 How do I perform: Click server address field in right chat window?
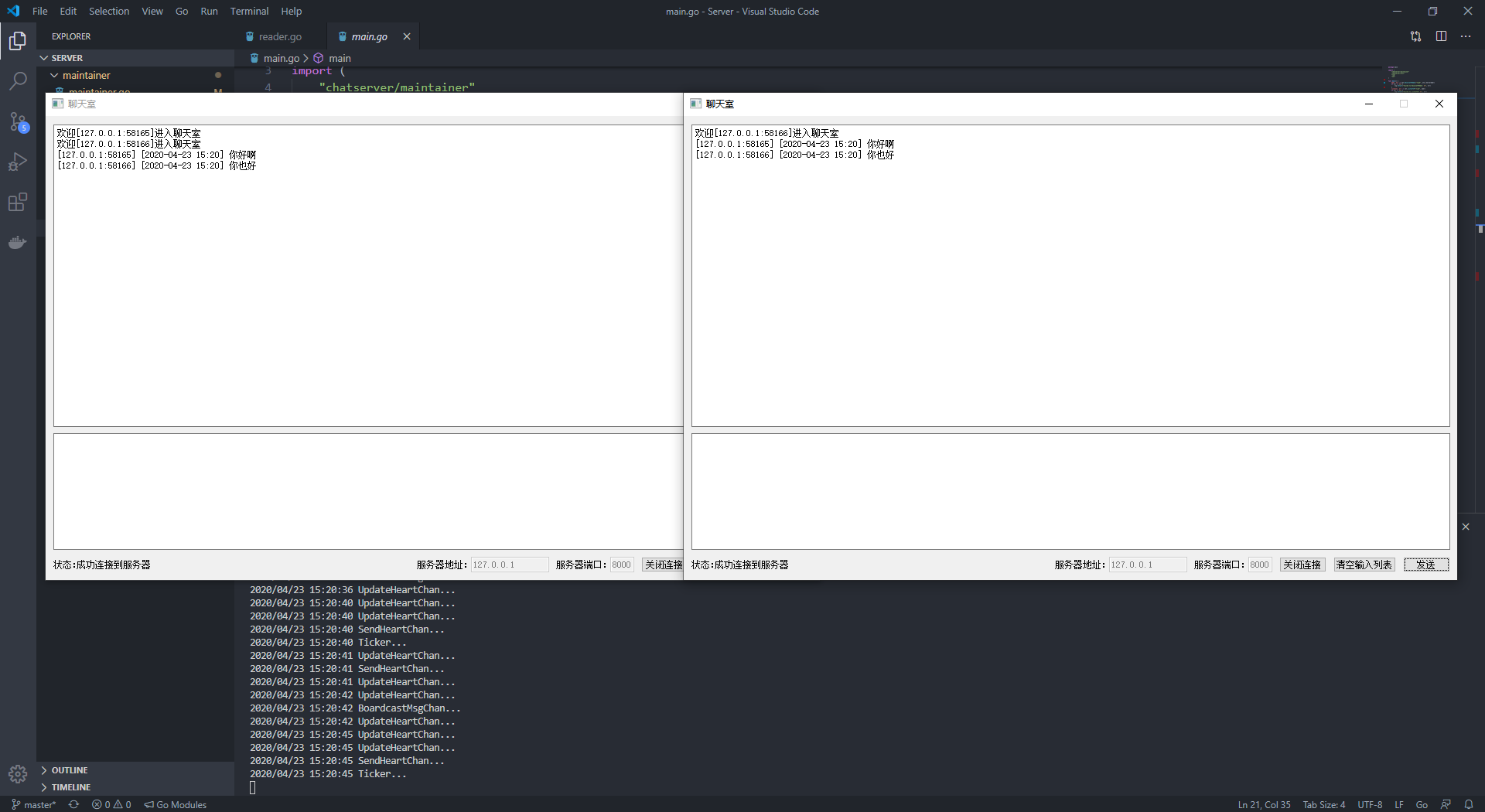click(1148, 565)
